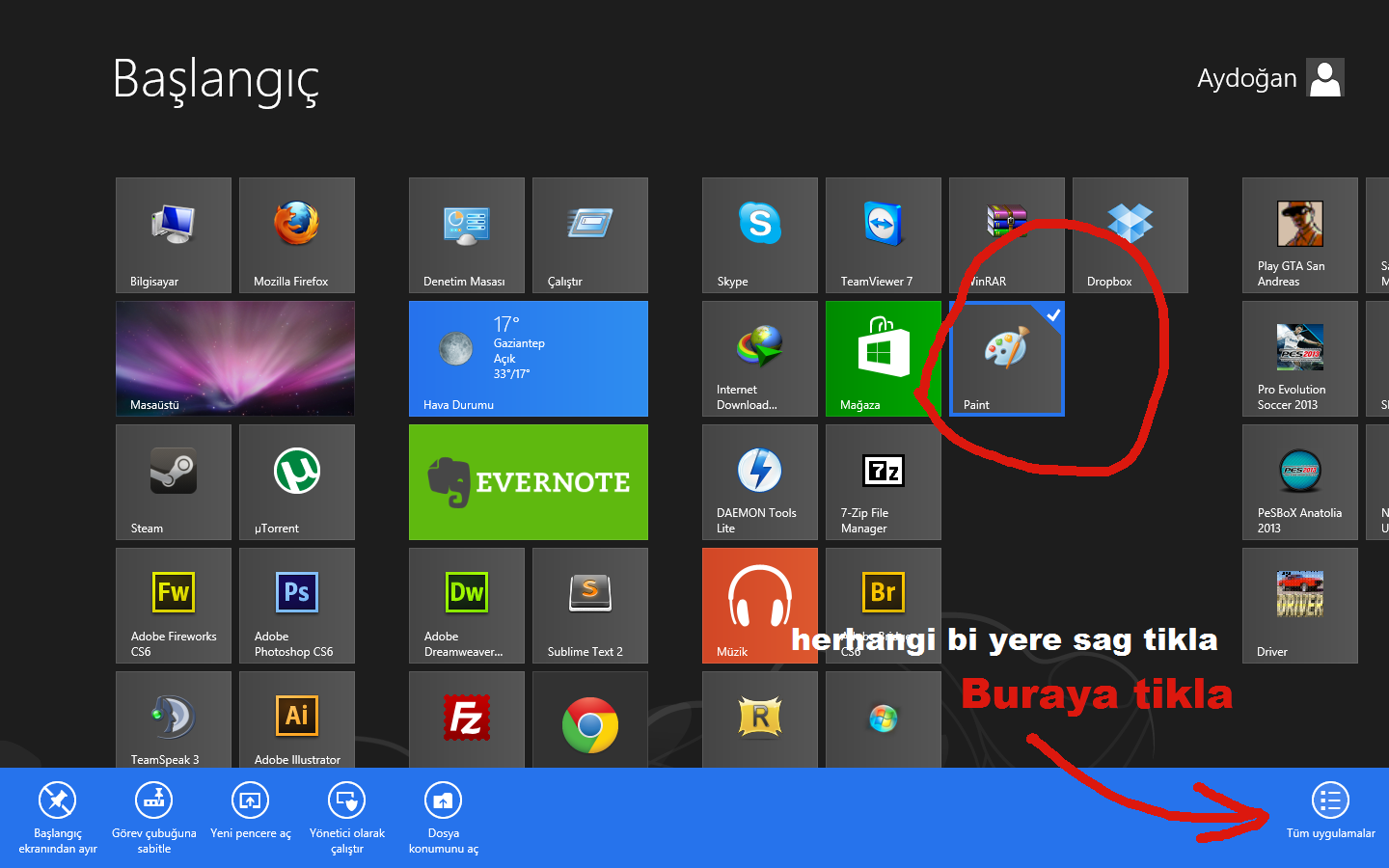
Task: Launch the Google Chrome tile
Action: (x=590, y=719)
